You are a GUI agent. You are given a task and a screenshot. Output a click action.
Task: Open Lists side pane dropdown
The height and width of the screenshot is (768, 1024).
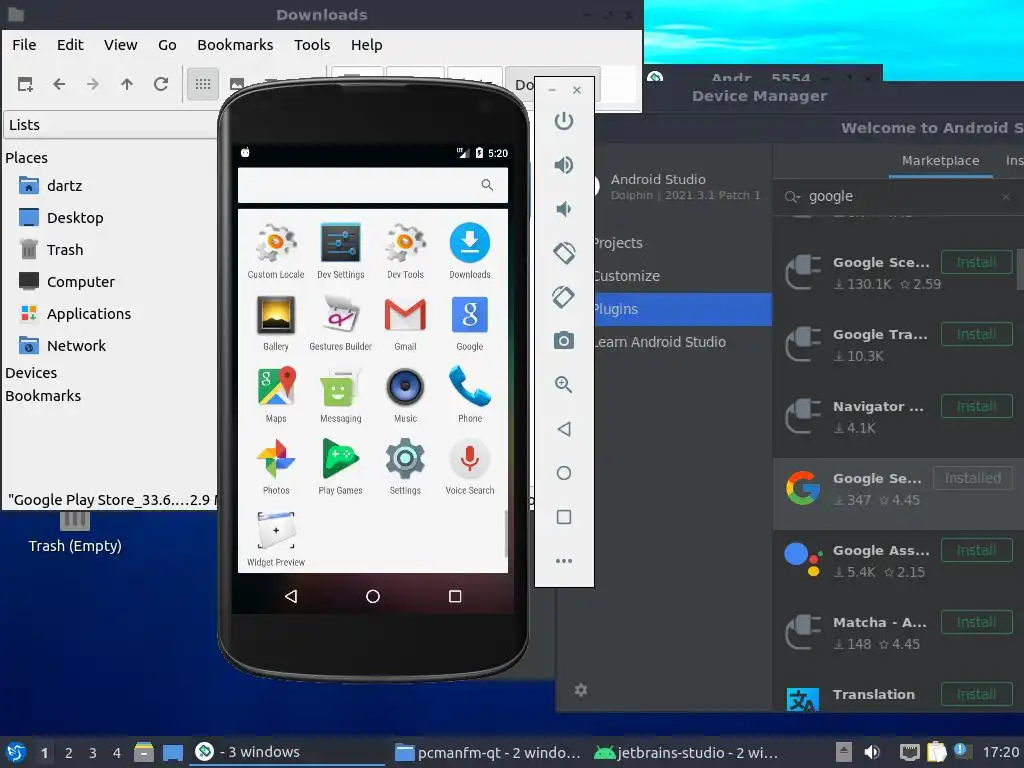coord(111,125)
